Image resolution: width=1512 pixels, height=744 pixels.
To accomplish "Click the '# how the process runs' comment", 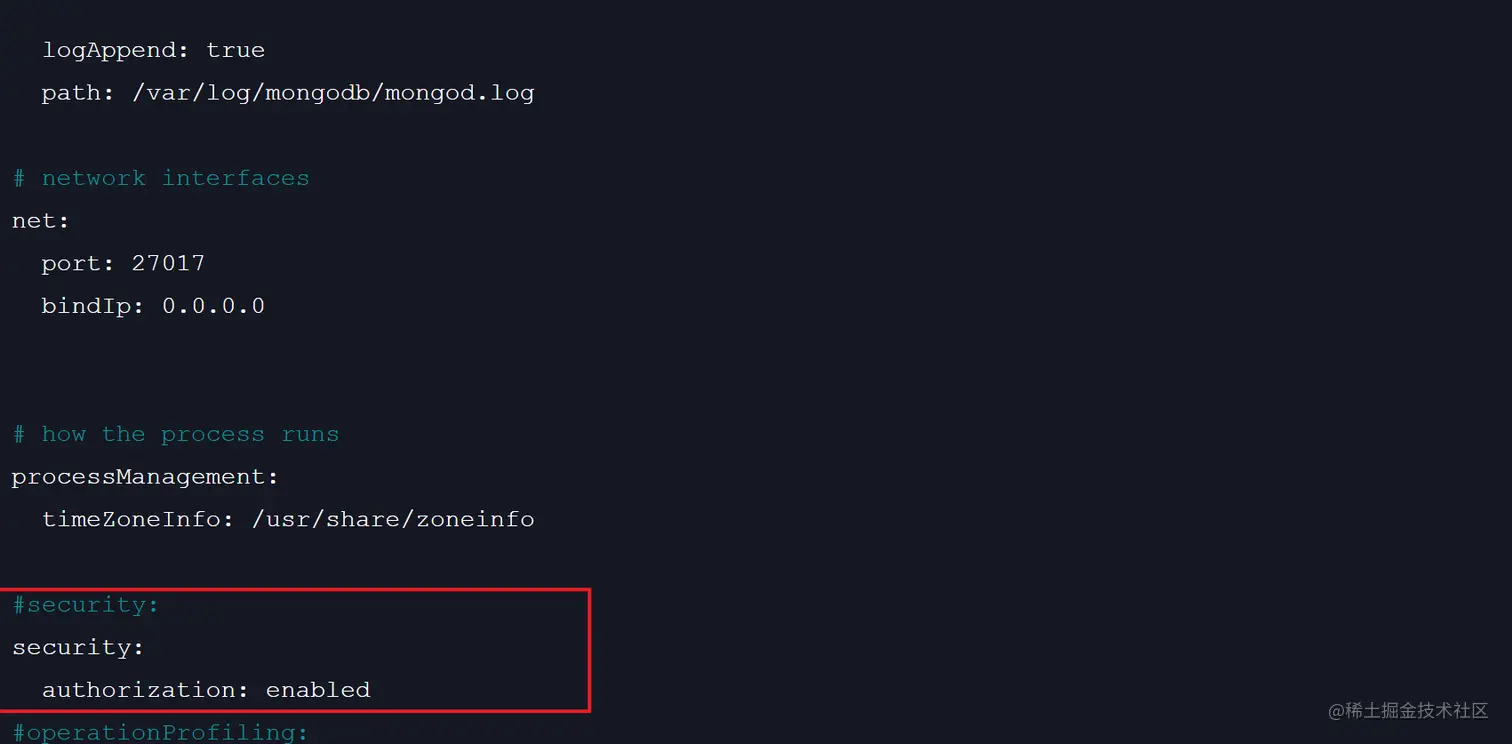I will [176, 434].
